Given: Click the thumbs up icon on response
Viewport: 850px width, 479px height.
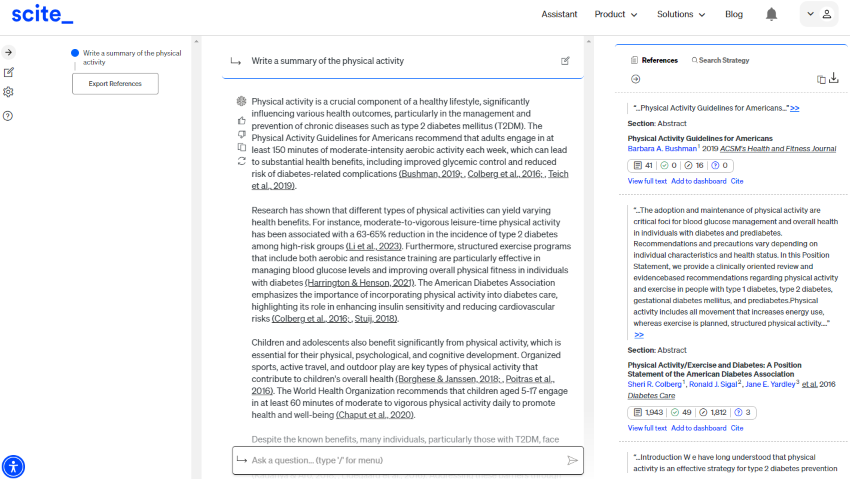Looking at the screenshot, I should pyautogui.click(x=241, y=120).
